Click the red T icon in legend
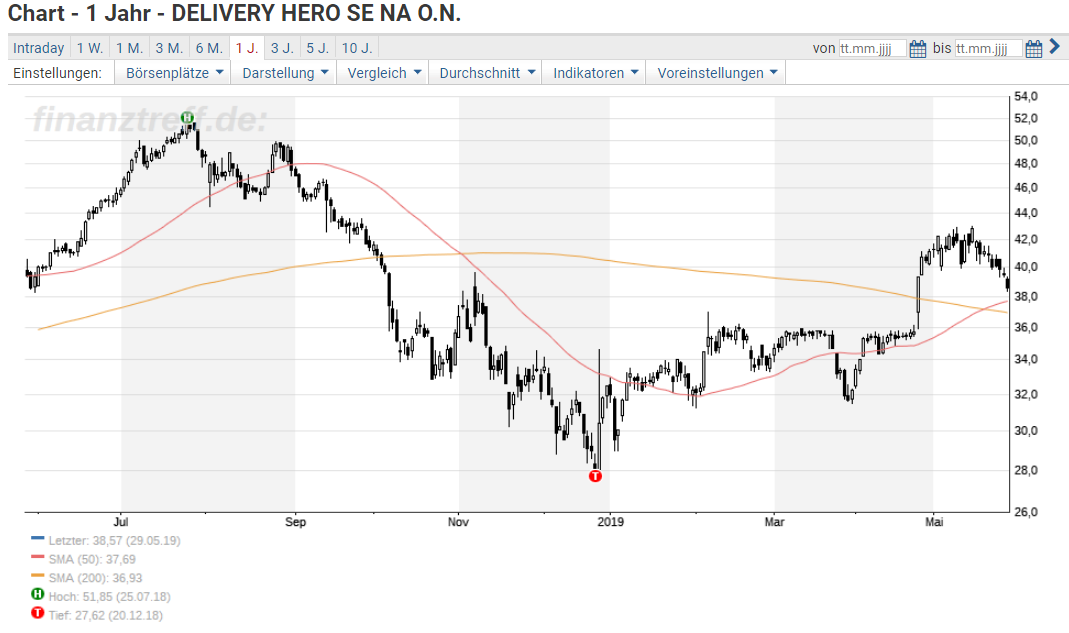This screenshot has width=1069, height=633. 38,613
